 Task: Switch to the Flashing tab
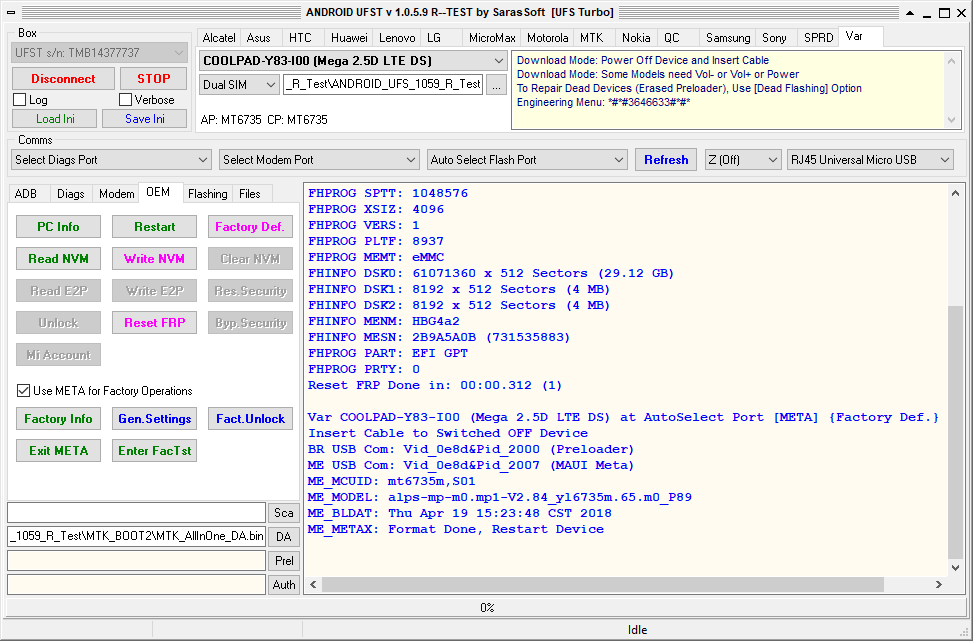(207, 194)
